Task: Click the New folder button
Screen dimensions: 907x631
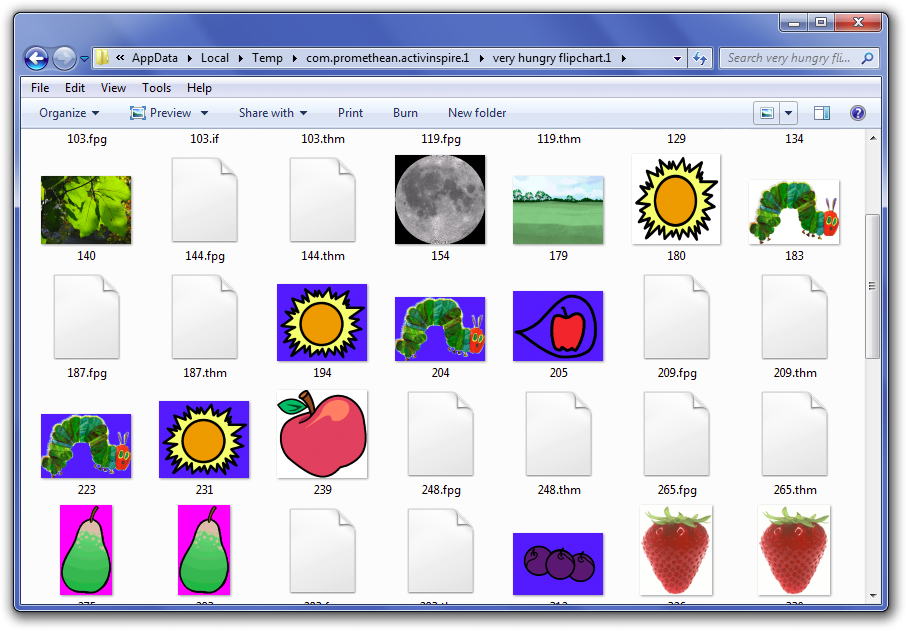Action: 476,112
